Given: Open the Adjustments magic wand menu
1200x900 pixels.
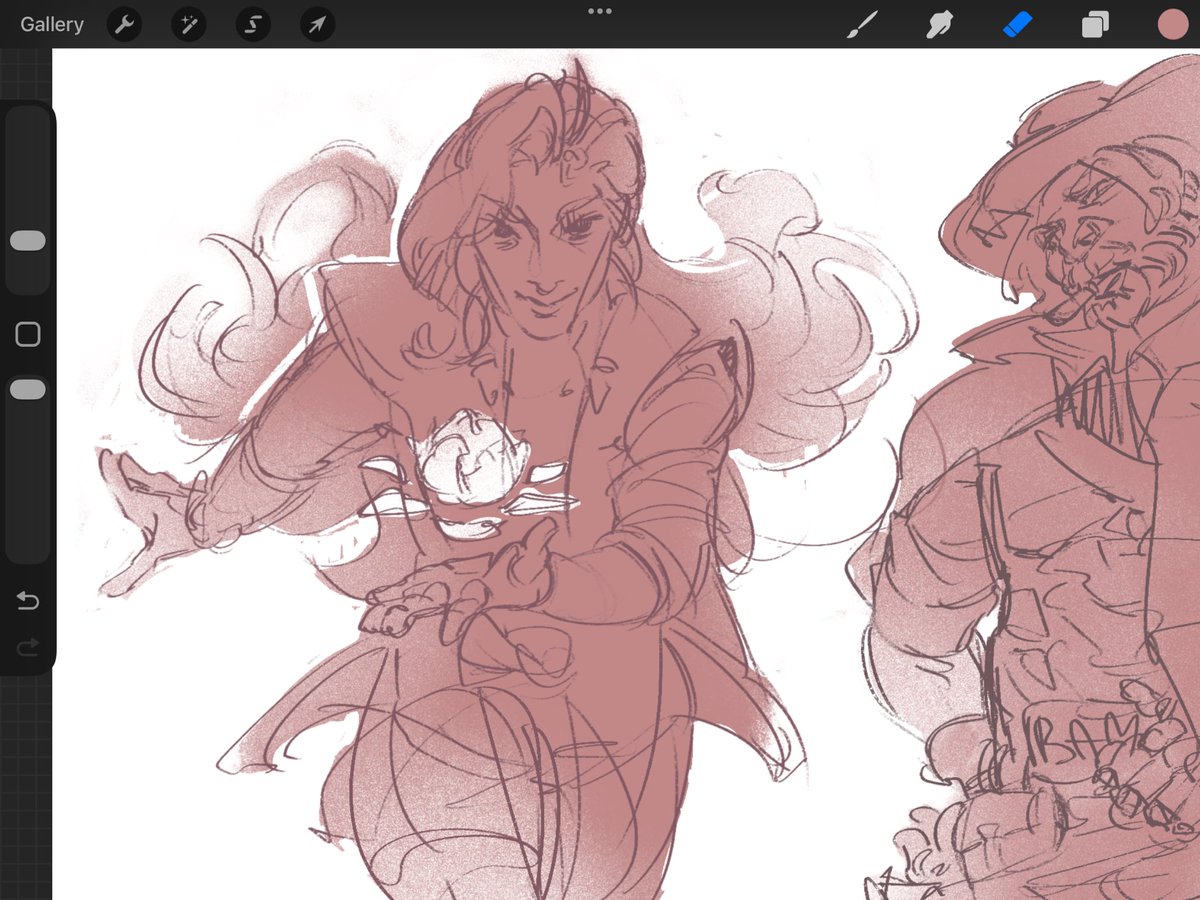Looking at the screenshot, I should 188,25.
